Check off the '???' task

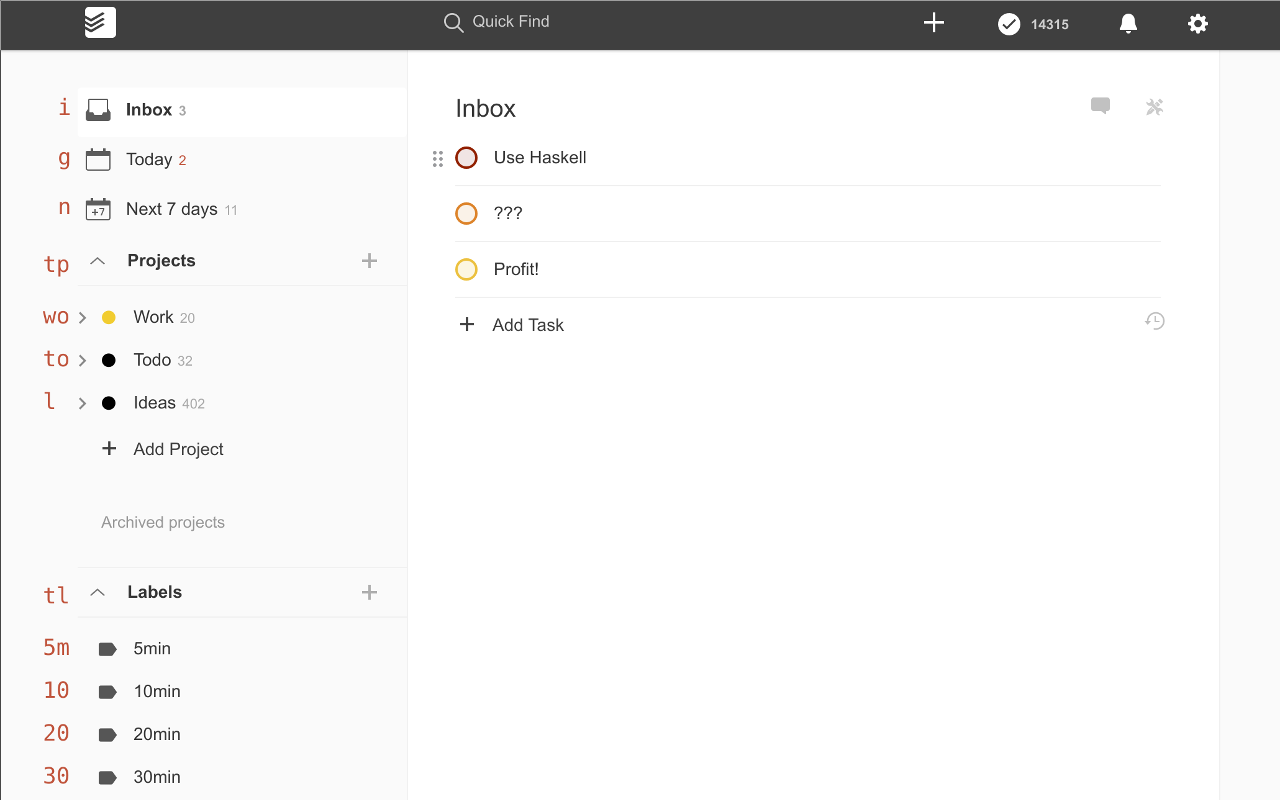466,213
